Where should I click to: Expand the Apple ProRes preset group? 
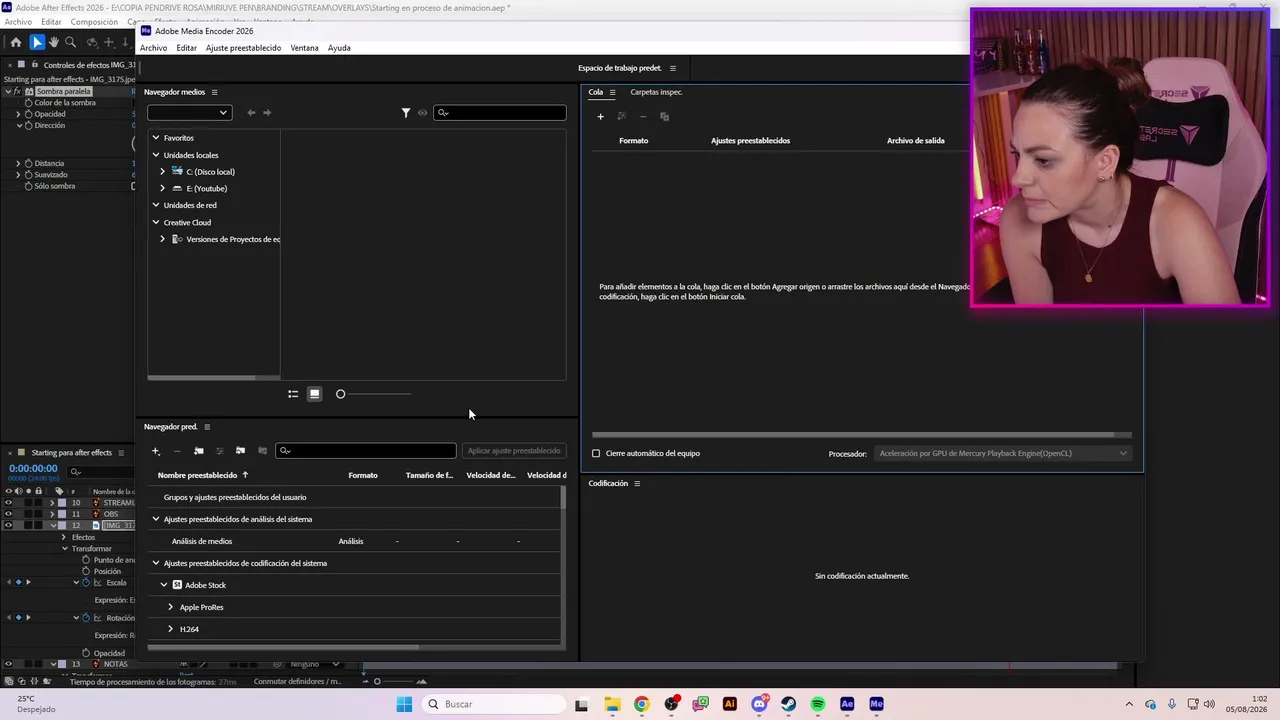tap(171, 607)
